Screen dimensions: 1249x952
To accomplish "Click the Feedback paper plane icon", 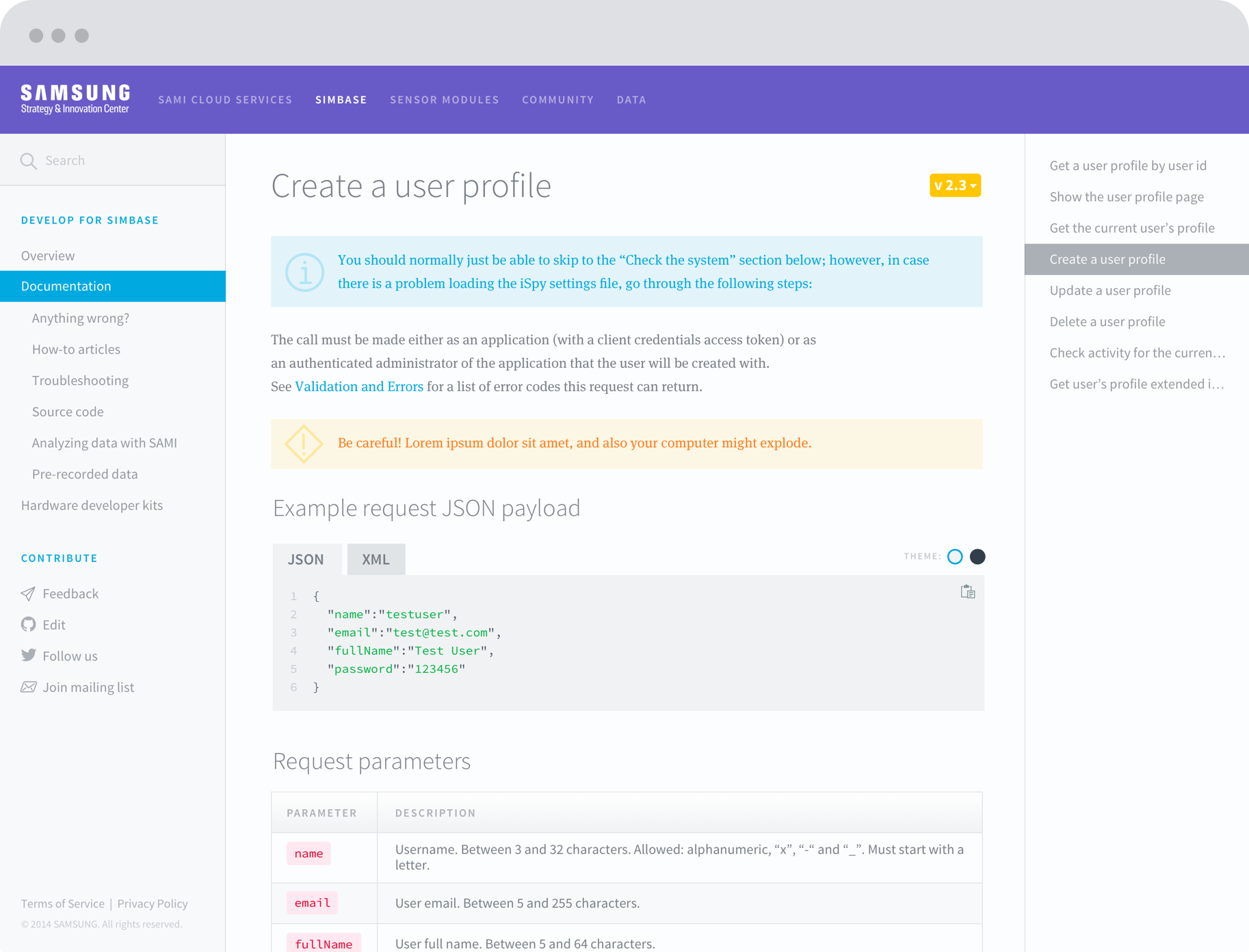I will 28,594.
